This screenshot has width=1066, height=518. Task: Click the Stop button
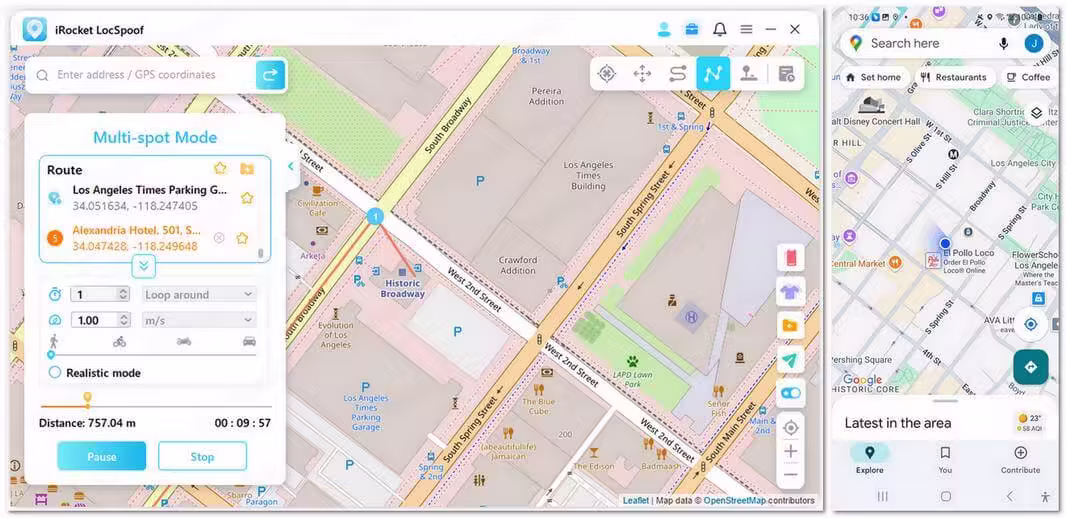[x=202, y=456]
